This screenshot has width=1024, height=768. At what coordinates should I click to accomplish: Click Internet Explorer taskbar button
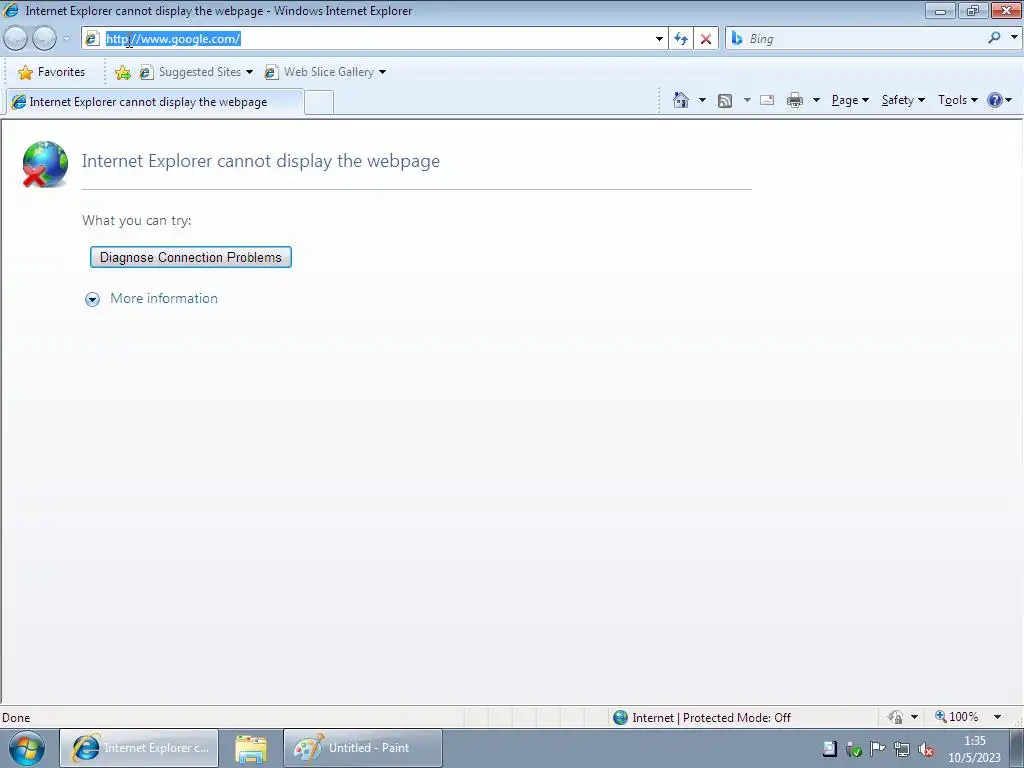(139, 748)
